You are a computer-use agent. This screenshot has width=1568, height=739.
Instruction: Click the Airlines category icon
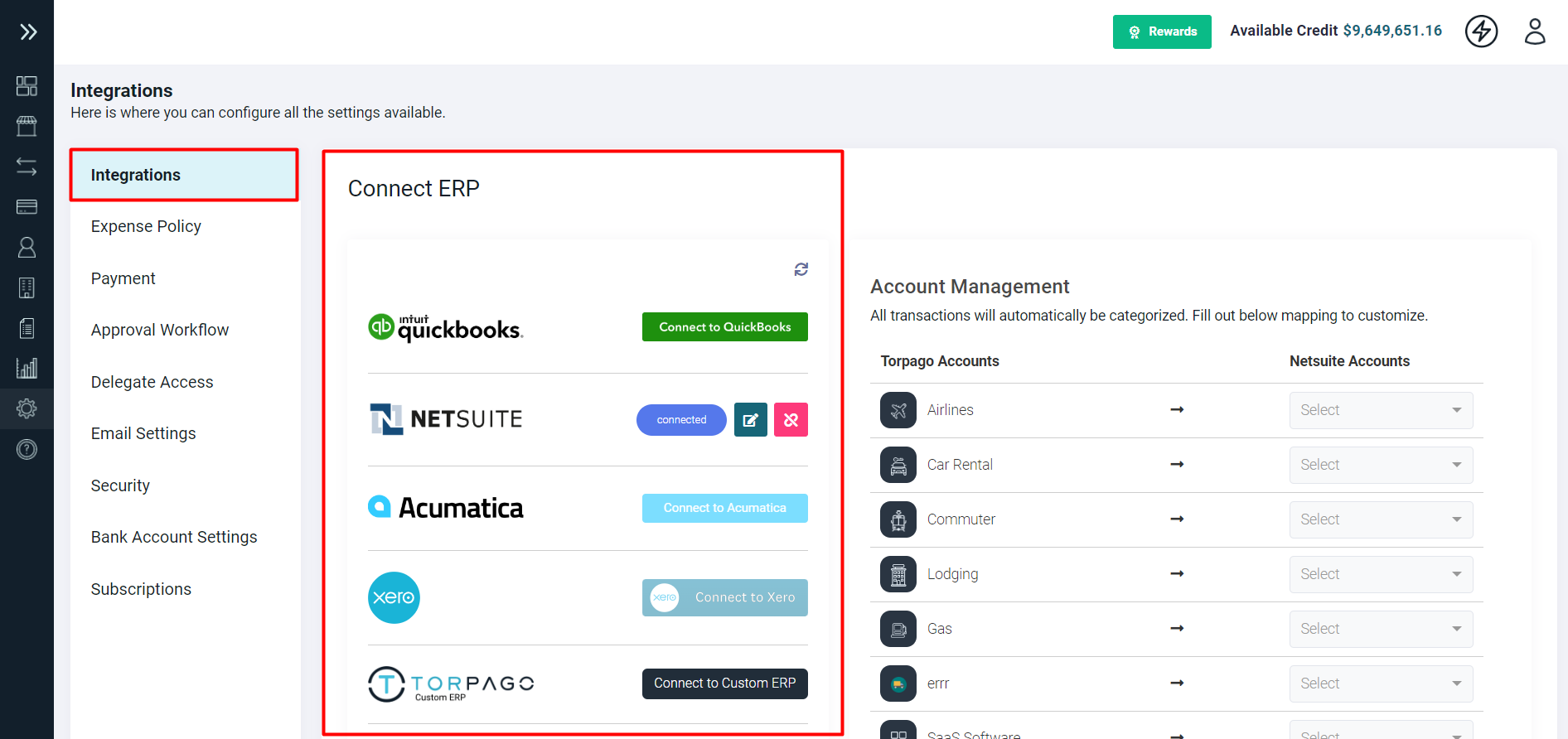click(898, 410)
